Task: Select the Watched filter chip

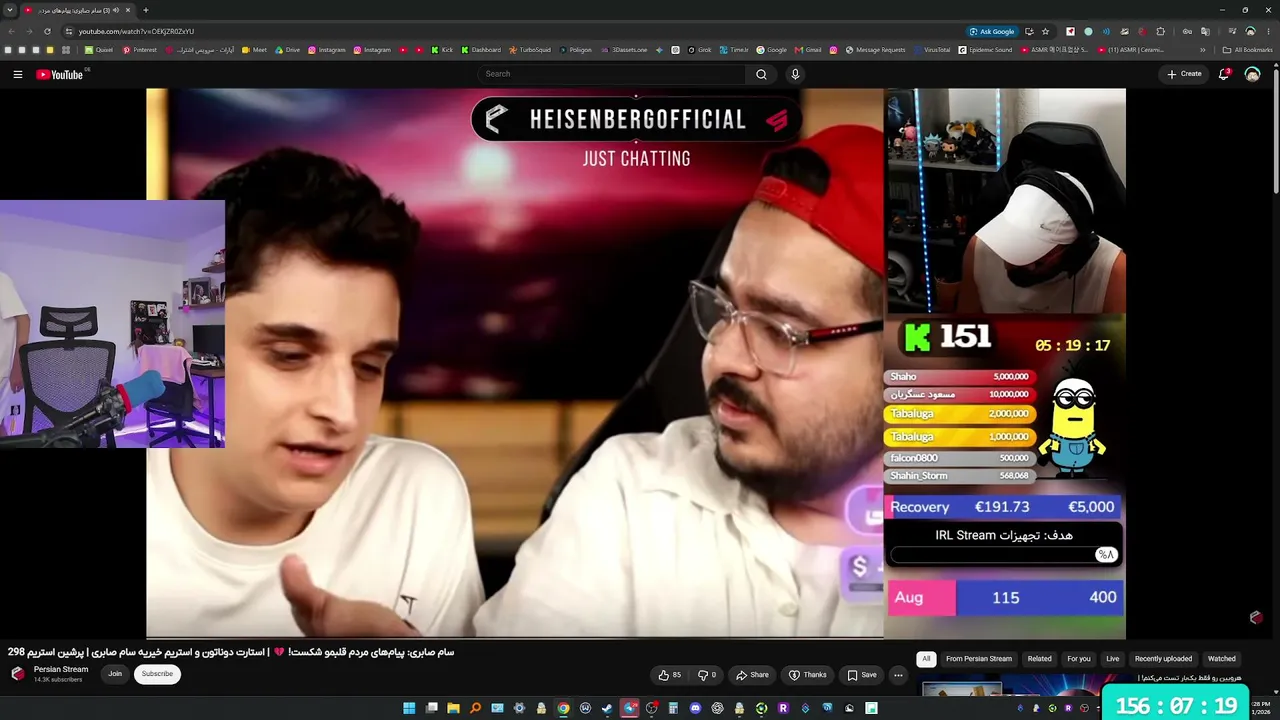Action: coord(1222,659)
